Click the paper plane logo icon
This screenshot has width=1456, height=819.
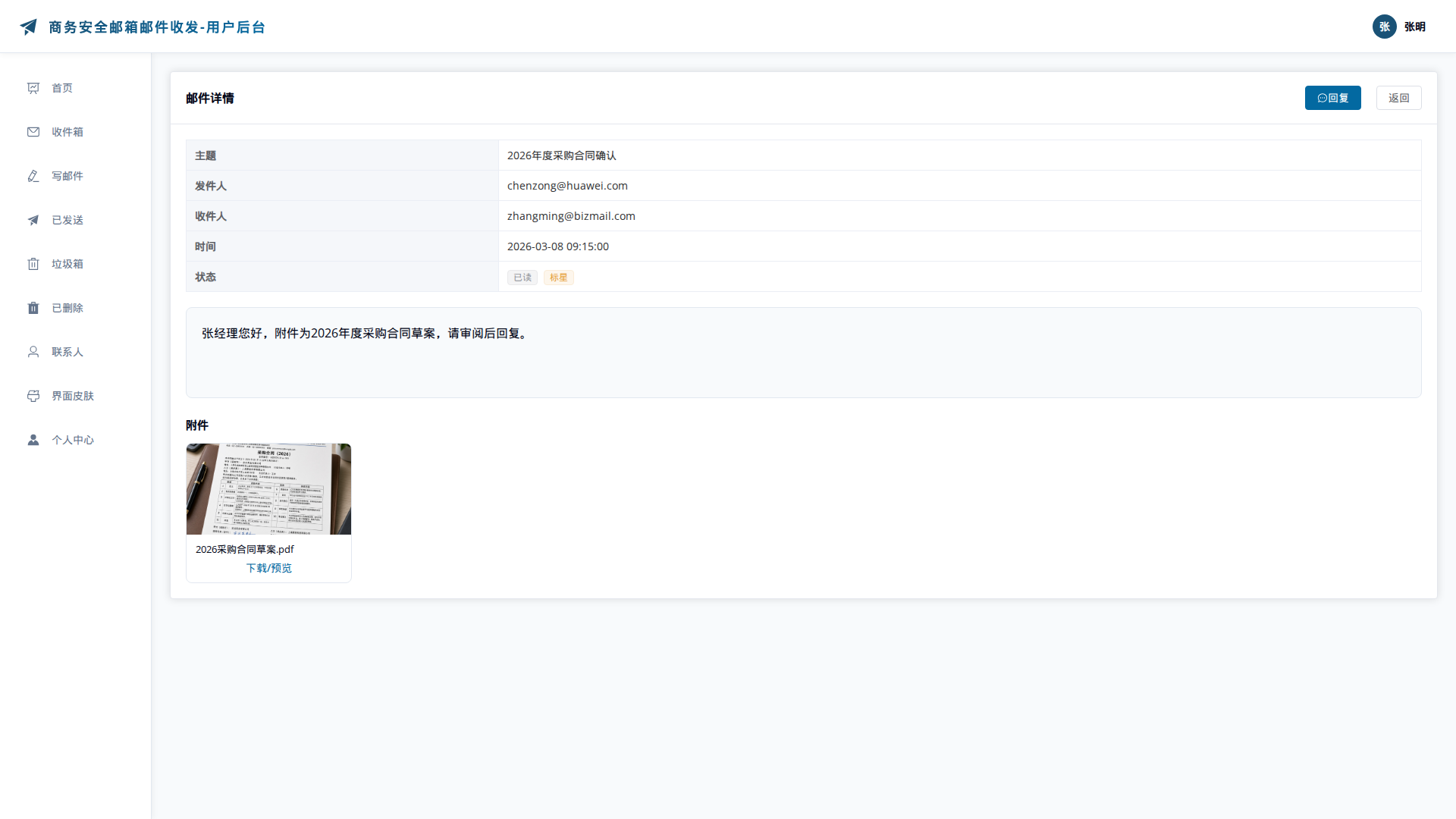pos(28,27)
